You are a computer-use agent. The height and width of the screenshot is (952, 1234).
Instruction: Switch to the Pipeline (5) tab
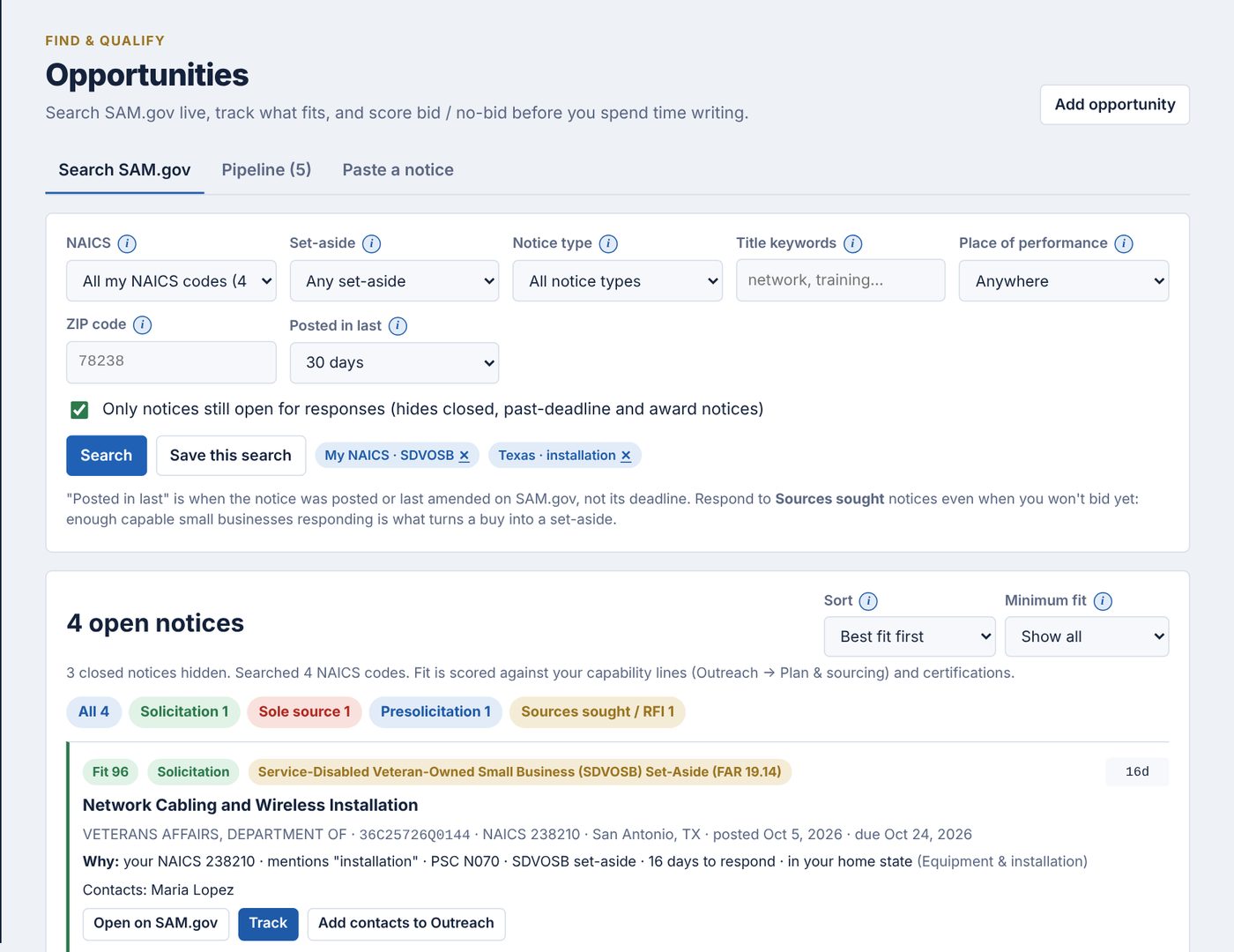pos(266,170)
